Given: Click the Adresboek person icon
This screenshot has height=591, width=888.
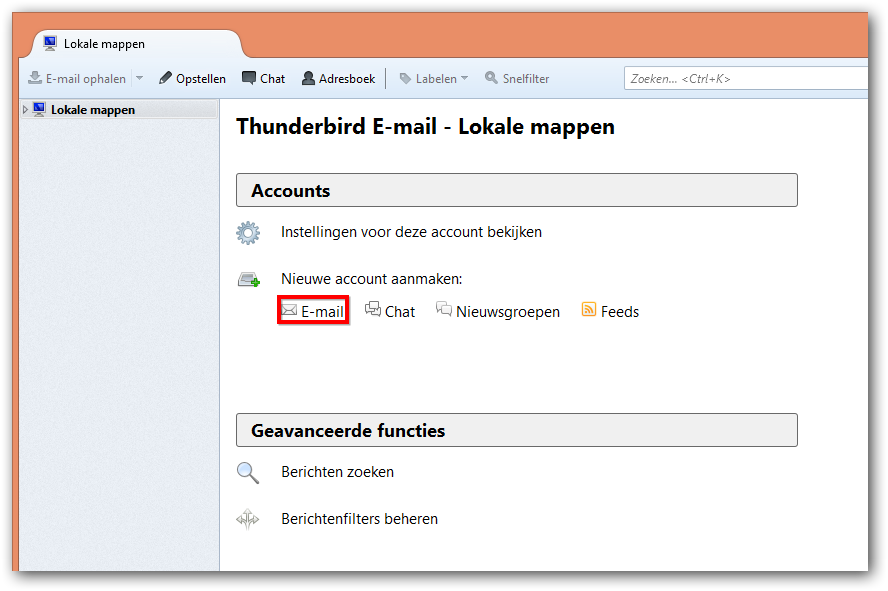Looking at the screenshot, I should [308, 78].
